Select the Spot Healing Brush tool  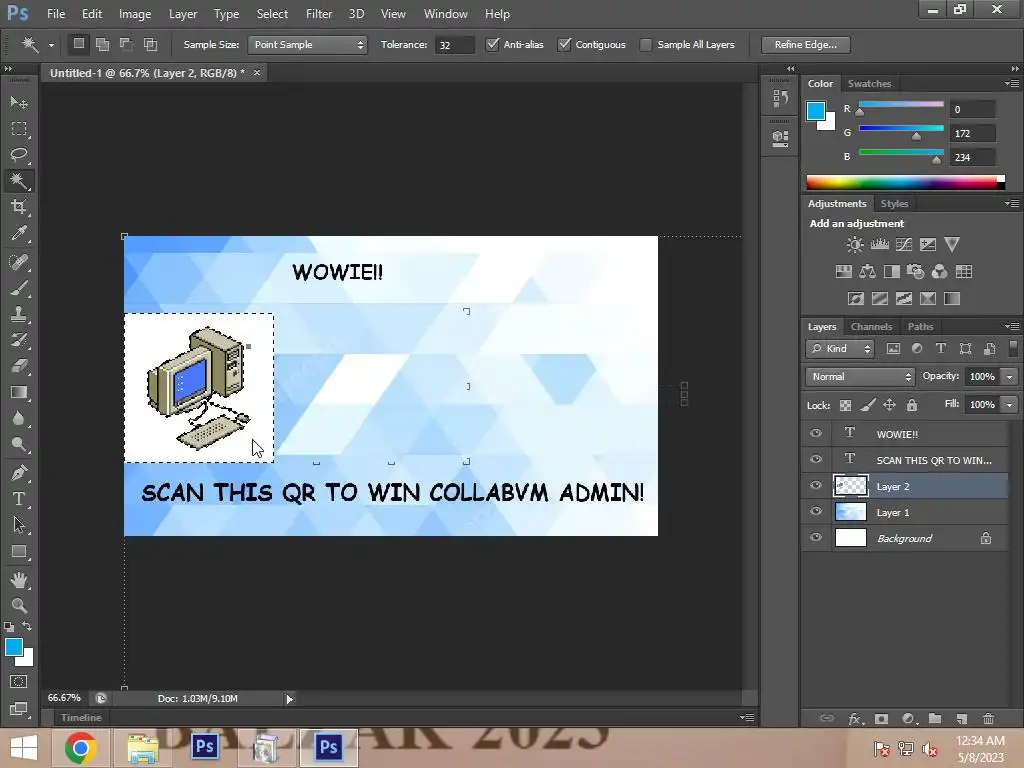(x=19, y=262)
